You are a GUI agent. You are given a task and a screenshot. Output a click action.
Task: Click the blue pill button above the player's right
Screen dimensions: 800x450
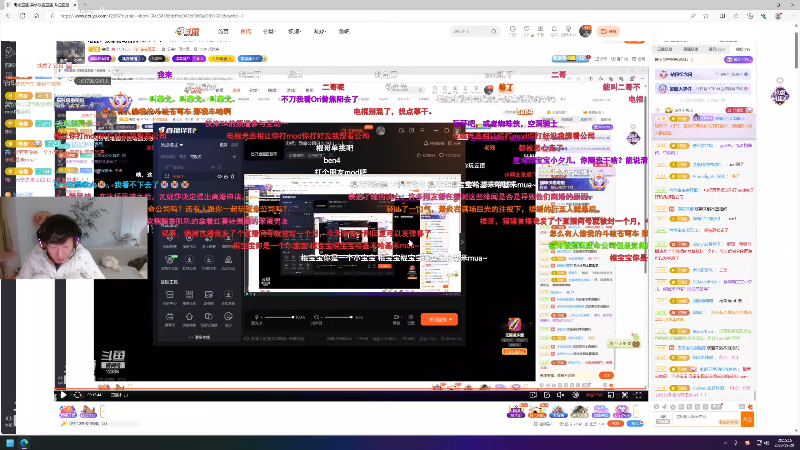coord(569,59)
